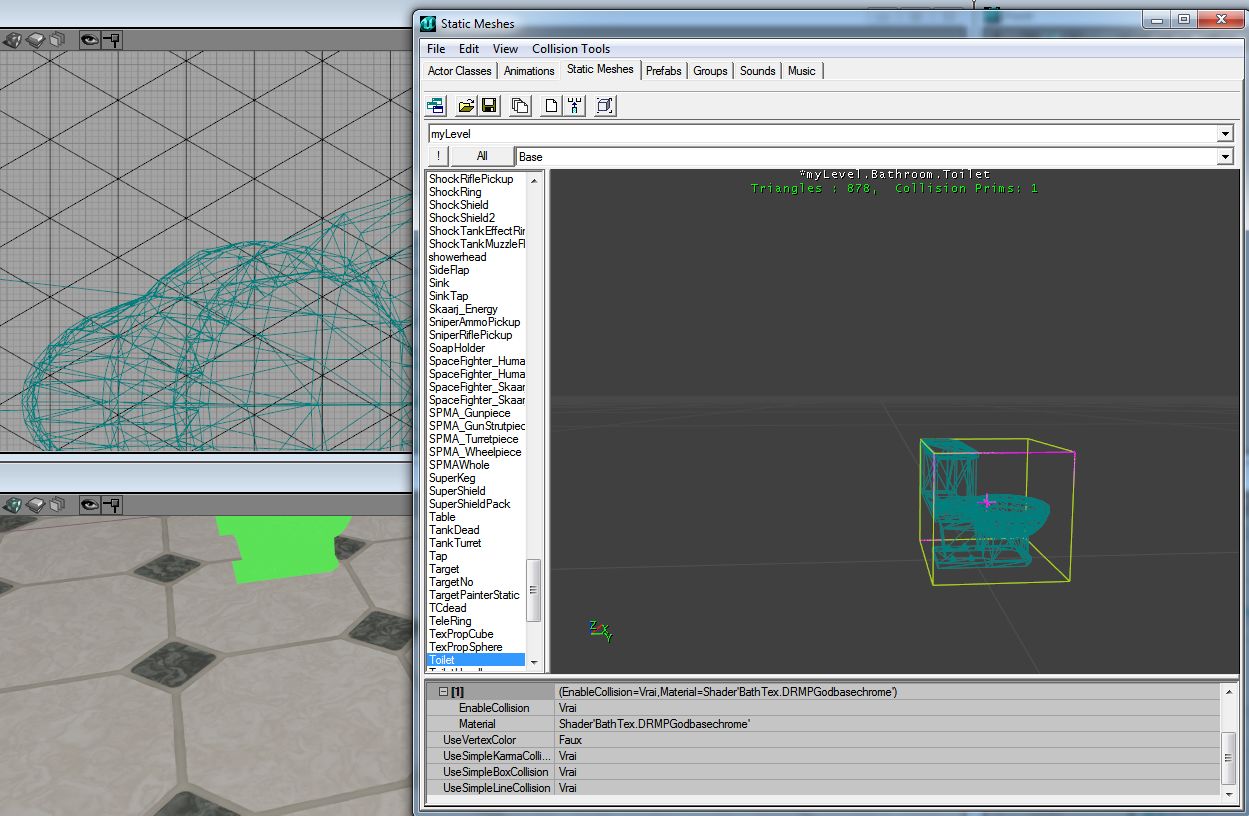Click the wireframe cube icon in Static Meshes toolbar
The width and height of the screenshot is (1249, 816).
click(604, 105)
